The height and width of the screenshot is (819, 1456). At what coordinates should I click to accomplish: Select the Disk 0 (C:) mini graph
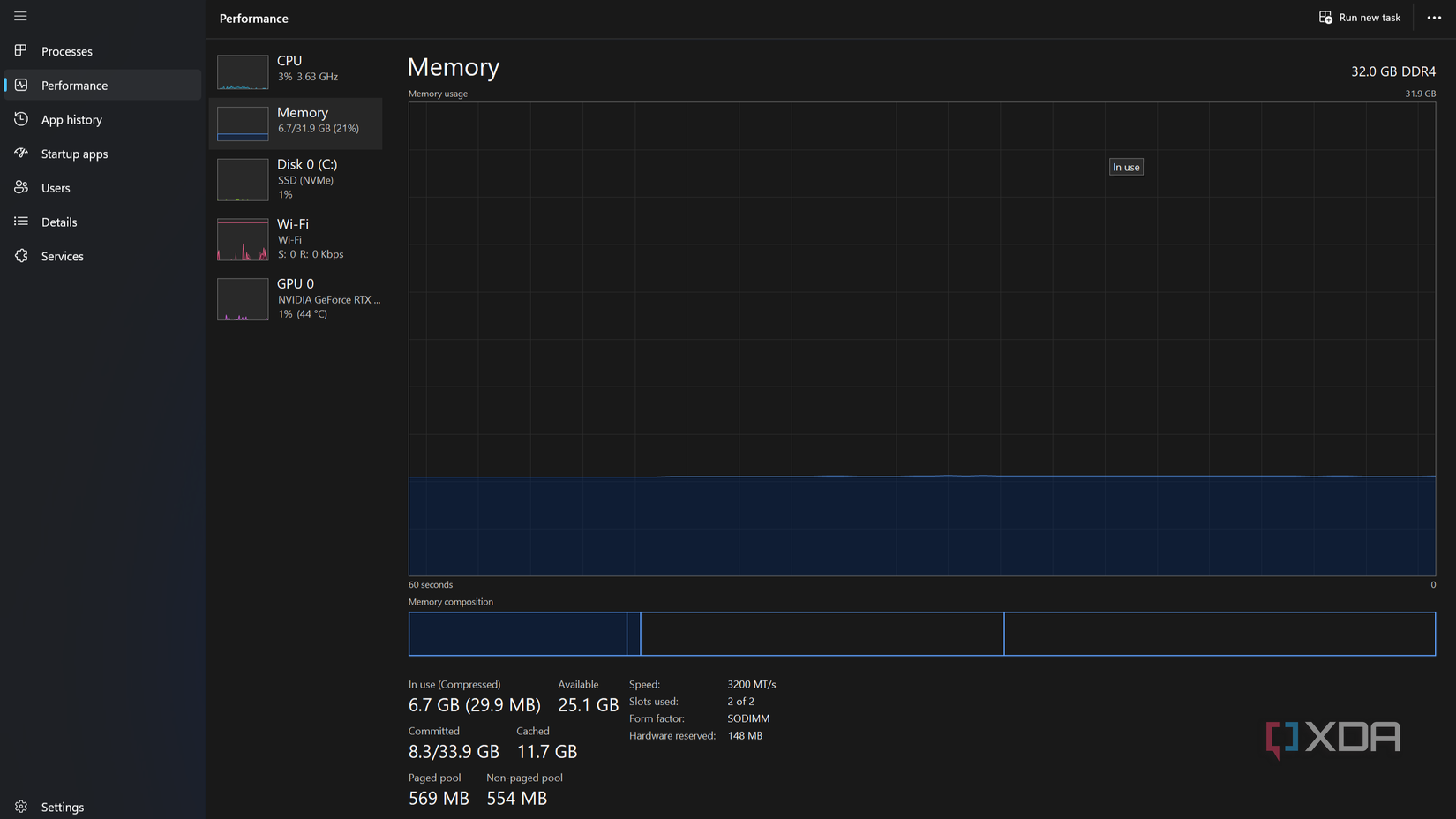click(x=243, y=179)
